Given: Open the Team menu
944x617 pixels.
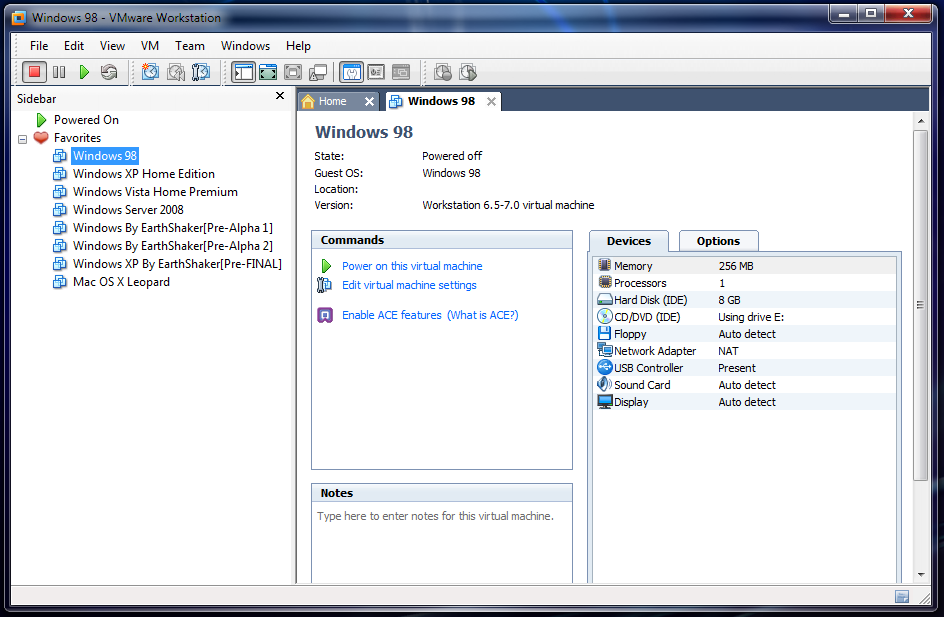Looking at the screenshot, I should coord(190,46).
